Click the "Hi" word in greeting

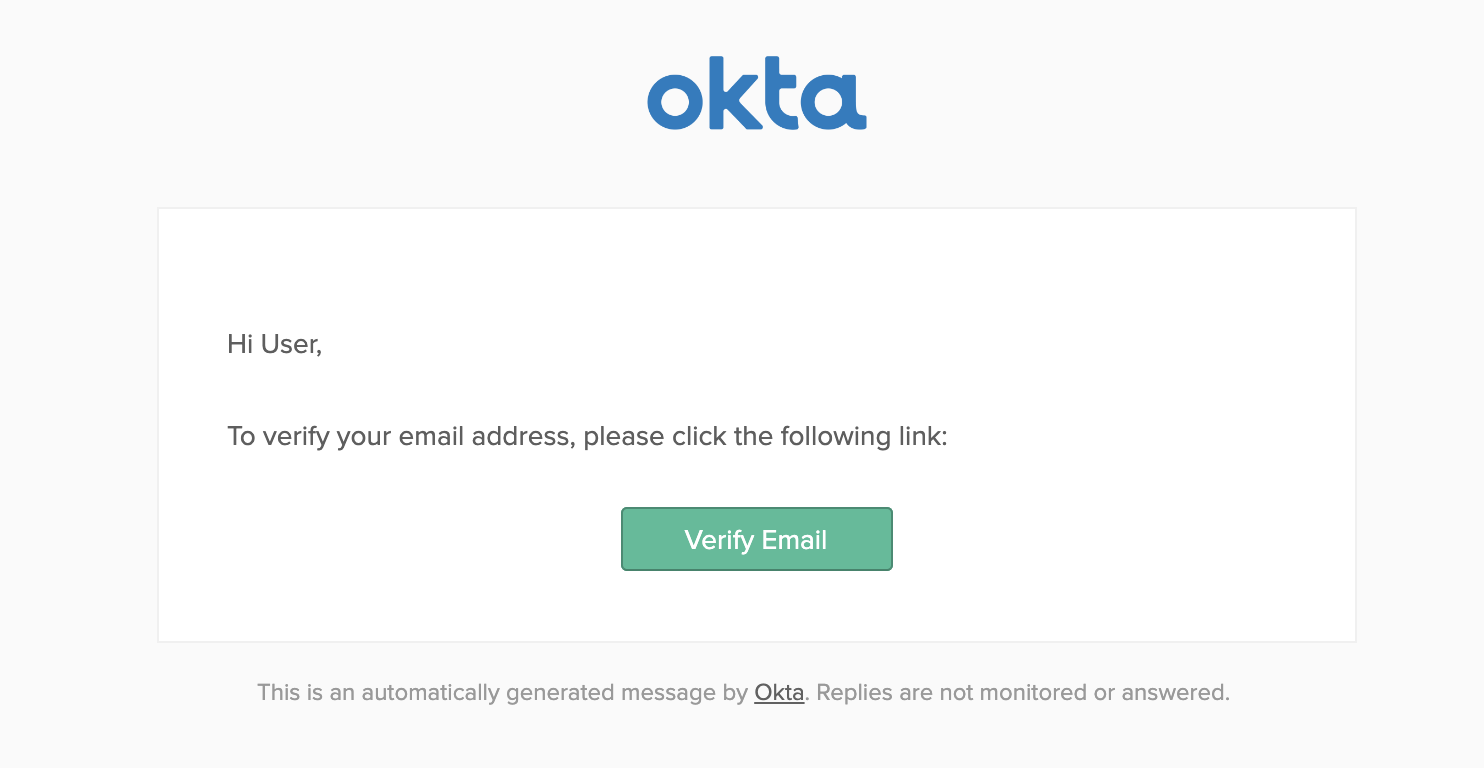click(x=240, y=345)
